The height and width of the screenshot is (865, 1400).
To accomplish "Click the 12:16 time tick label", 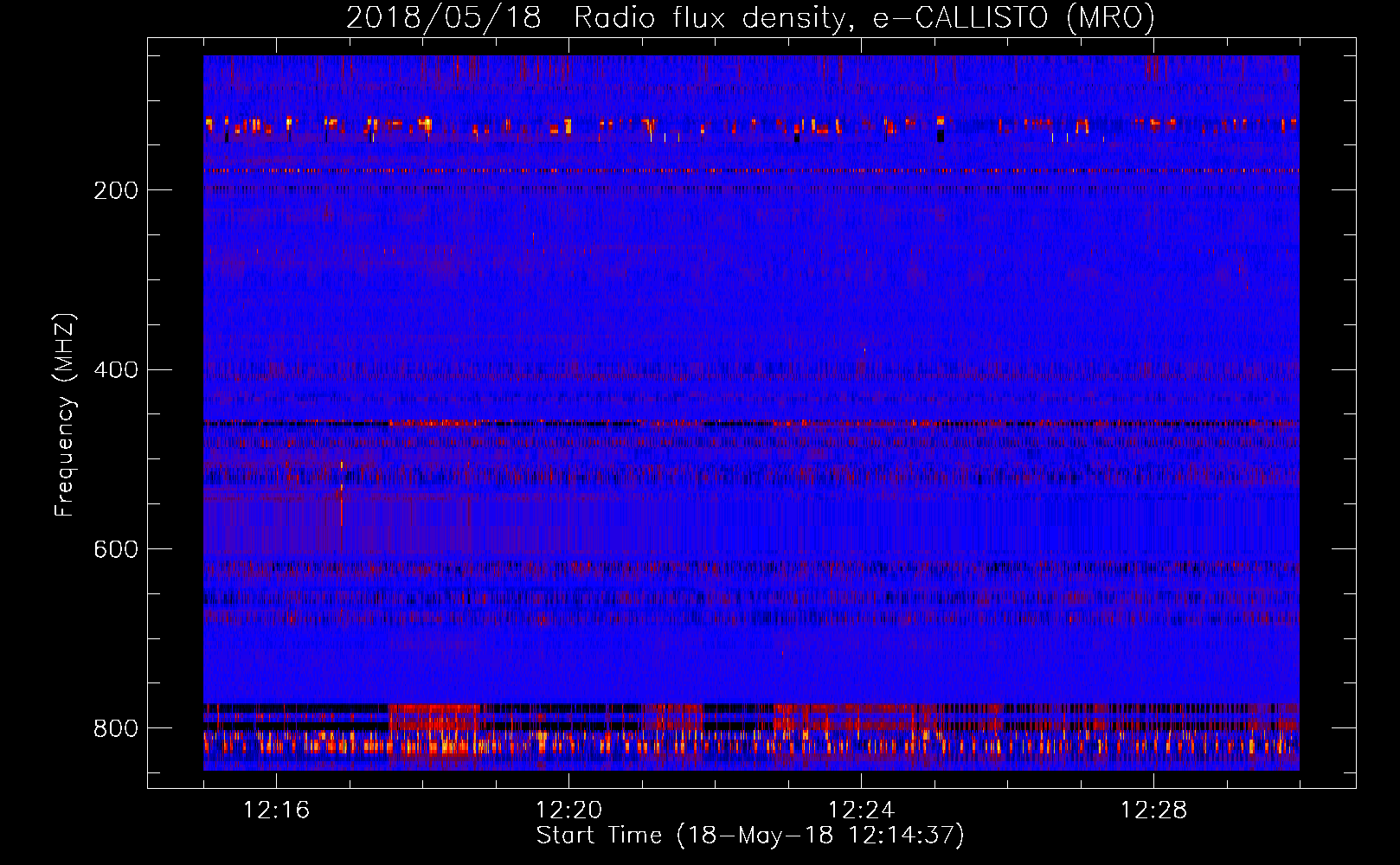I will coord(276,811).
